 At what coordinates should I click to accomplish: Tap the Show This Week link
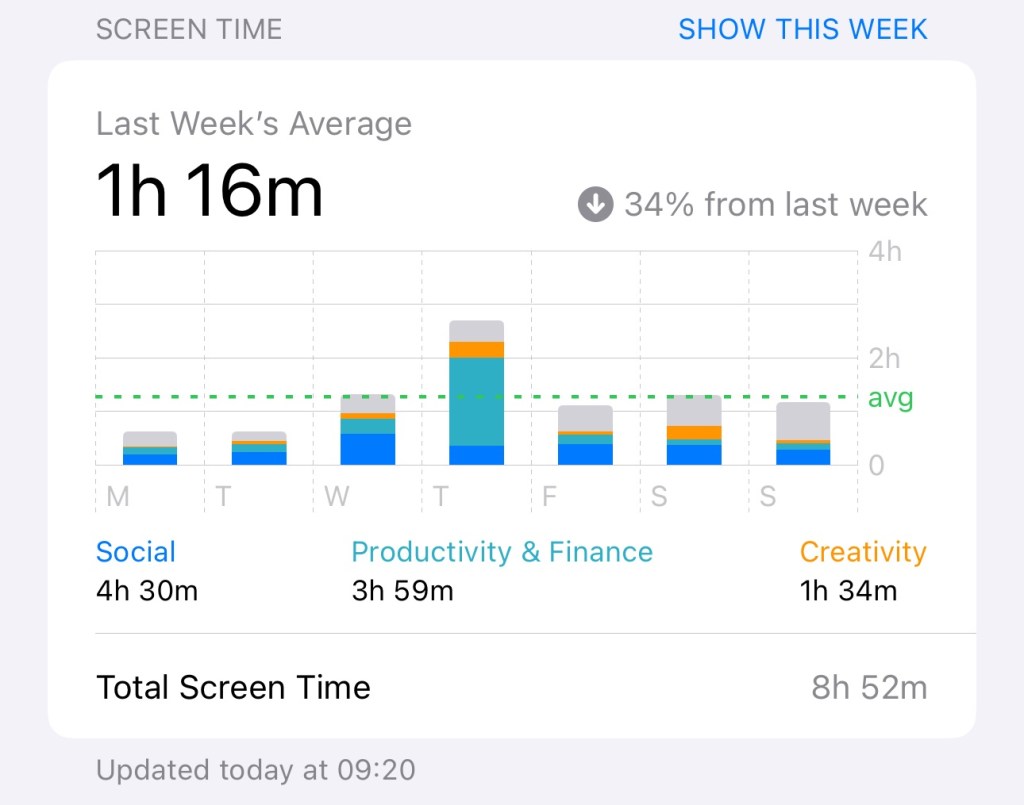(x=802, y=29)
